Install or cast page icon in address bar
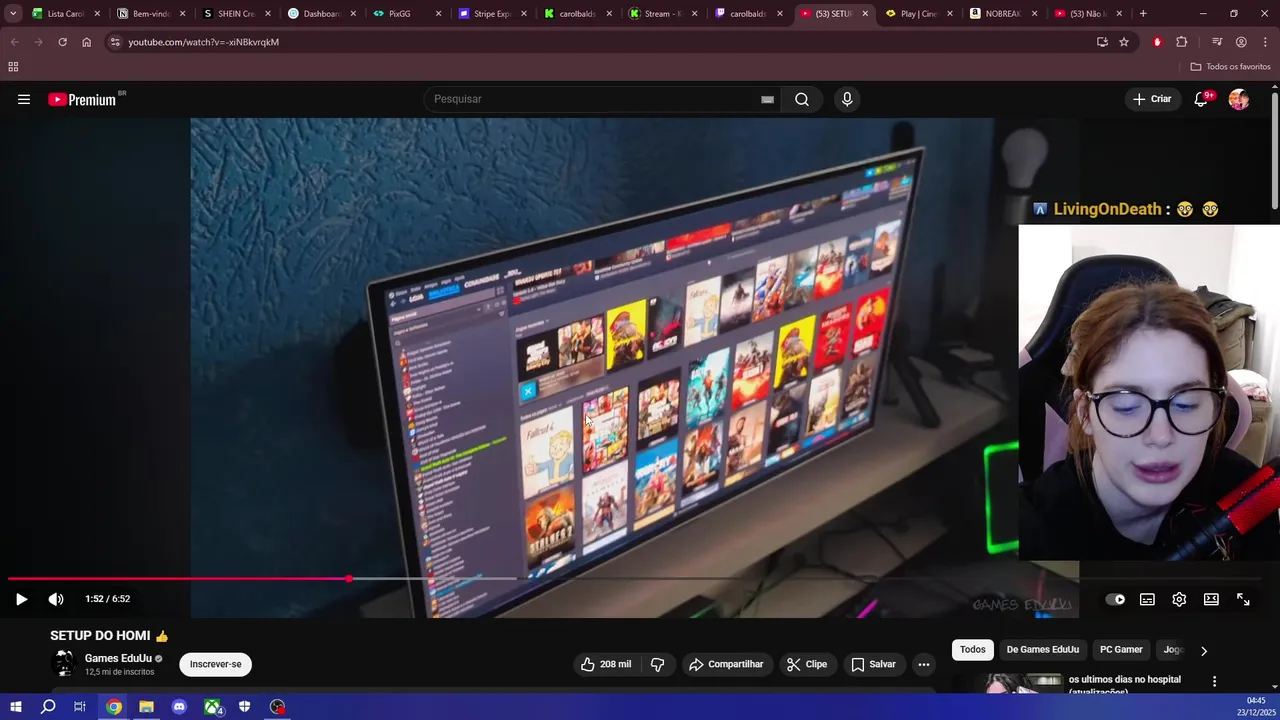 (1102, 42)
